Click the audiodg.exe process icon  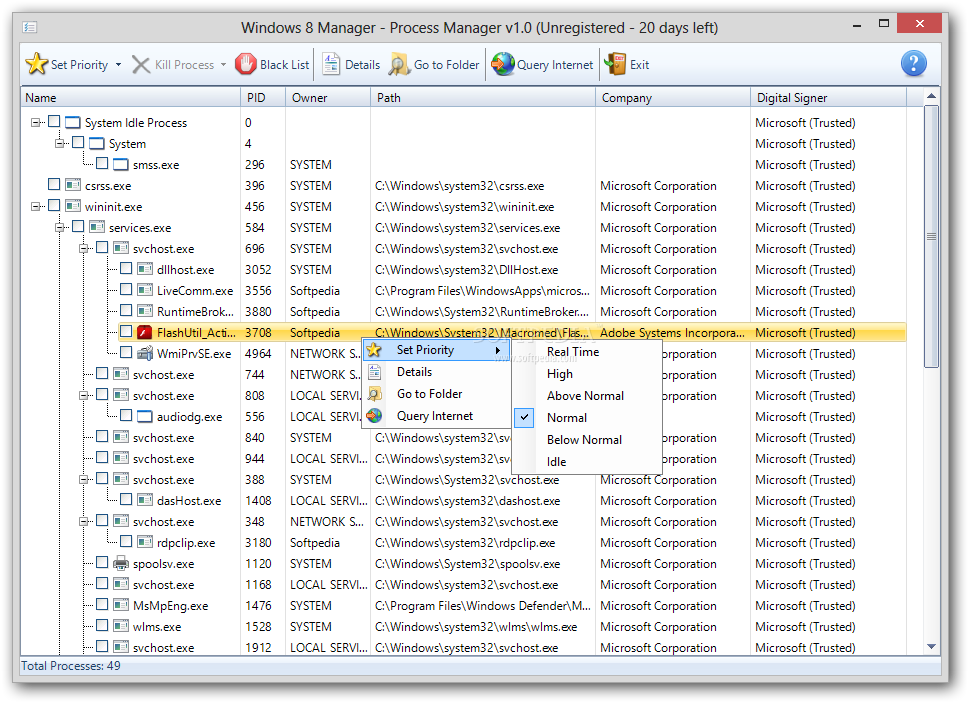click(x=145, y=416)
